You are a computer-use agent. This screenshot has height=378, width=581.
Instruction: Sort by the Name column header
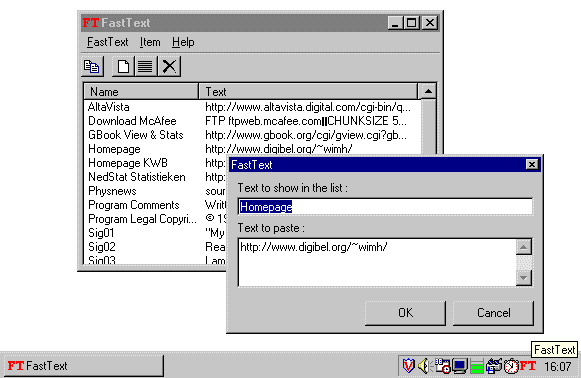(141, 92)
